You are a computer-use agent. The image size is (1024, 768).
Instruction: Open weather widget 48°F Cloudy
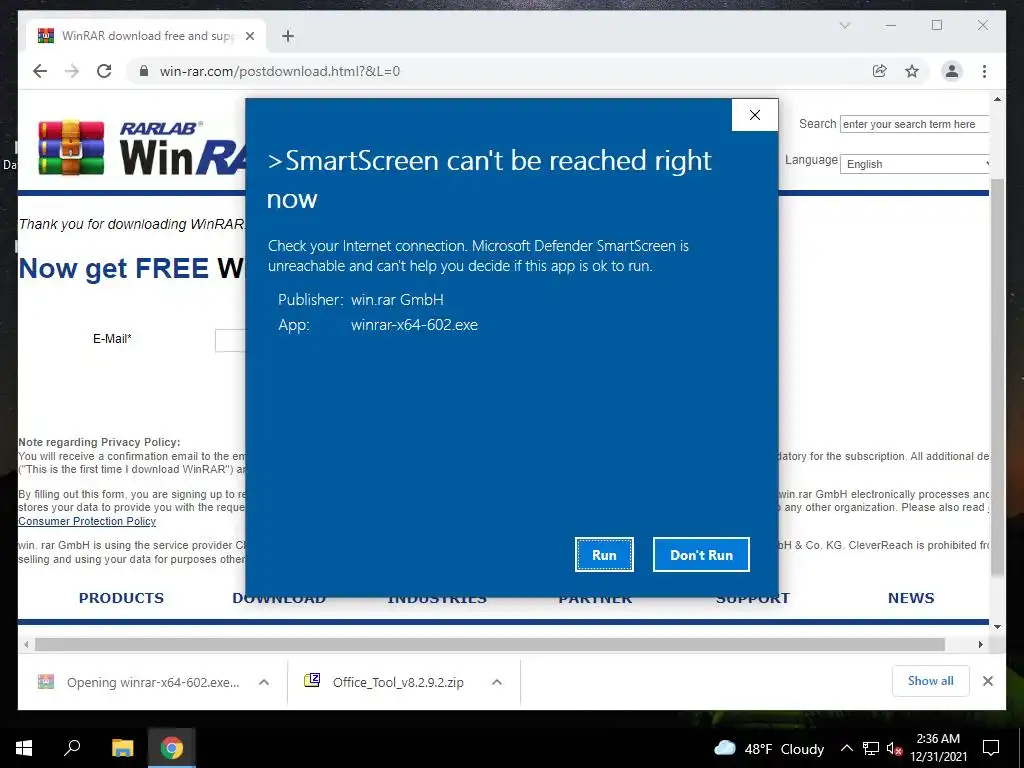(x=769, y=748)
